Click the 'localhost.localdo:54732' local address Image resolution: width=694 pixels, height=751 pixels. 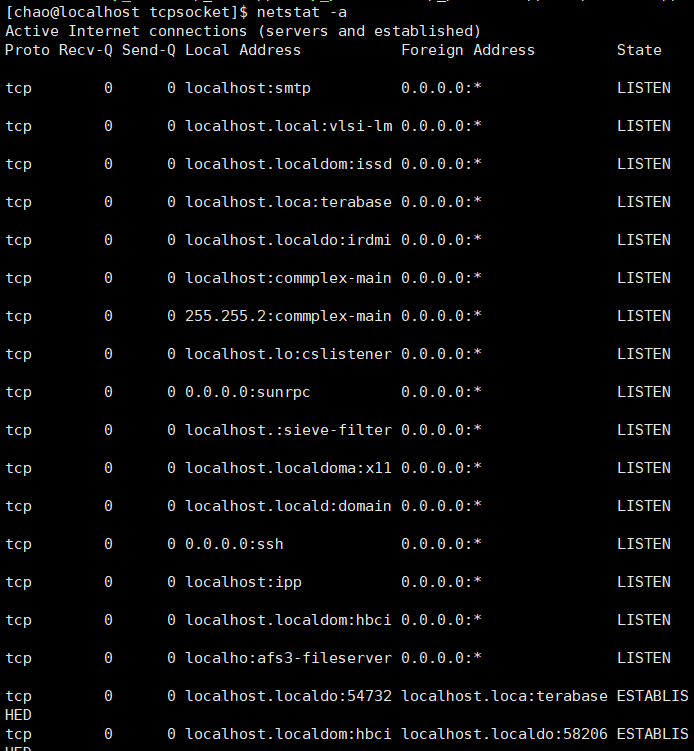[x=289, y=696]
